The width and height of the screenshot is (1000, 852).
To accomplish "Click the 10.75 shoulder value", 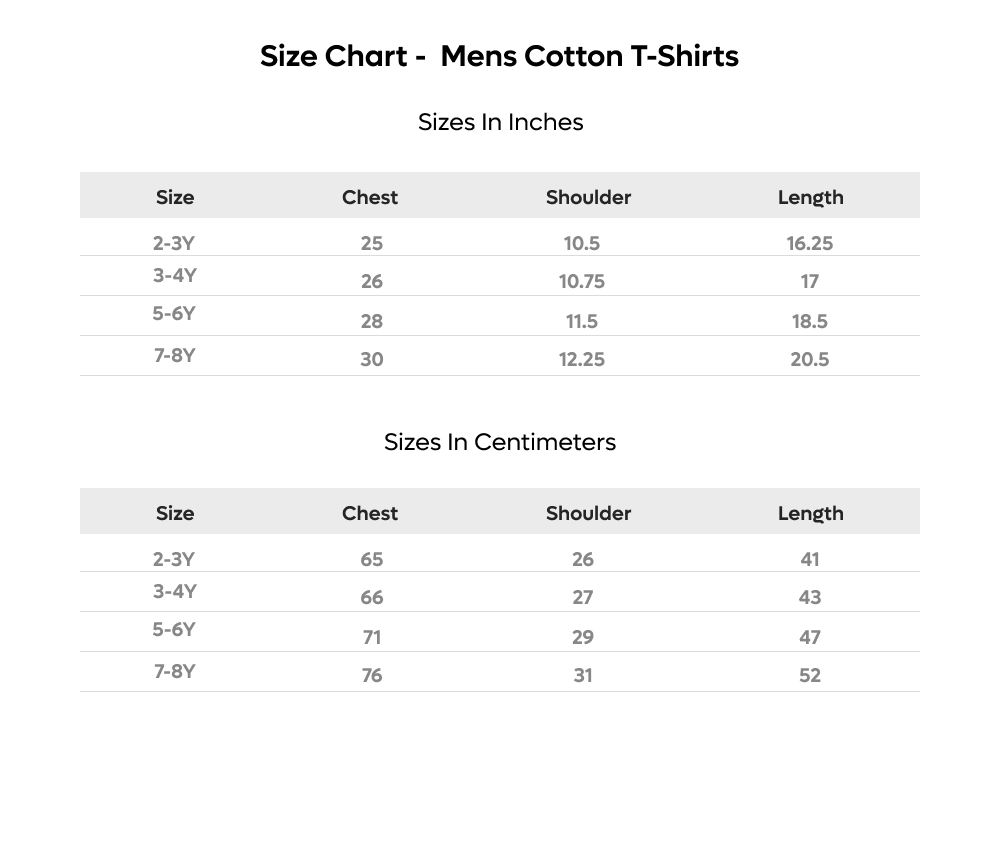I will click(x=582, y=281).
